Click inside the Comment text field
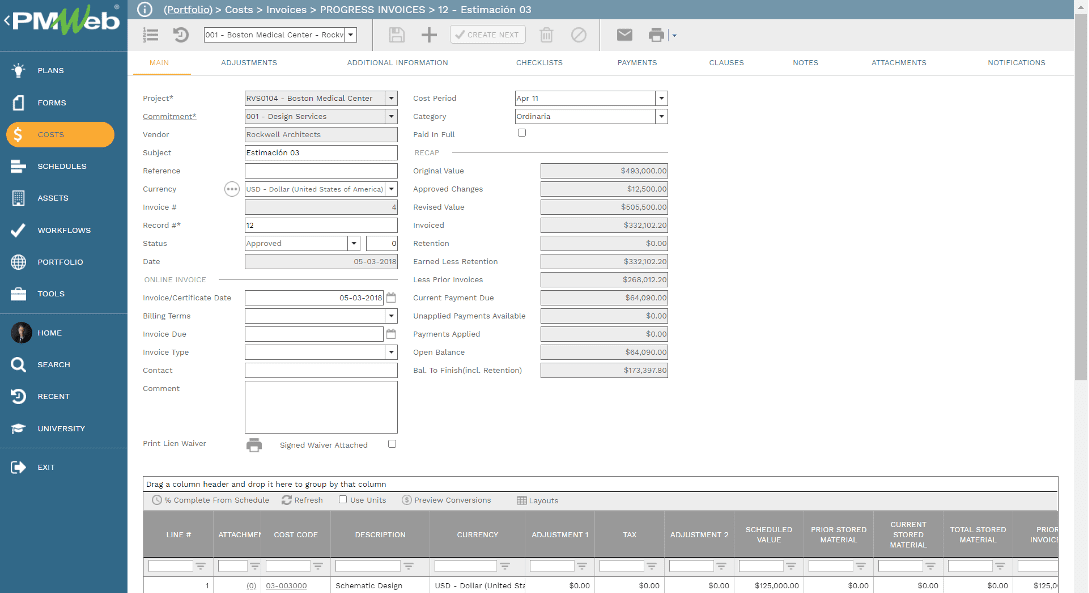This screenshot has height=593, width=1089. click(320, 405)
